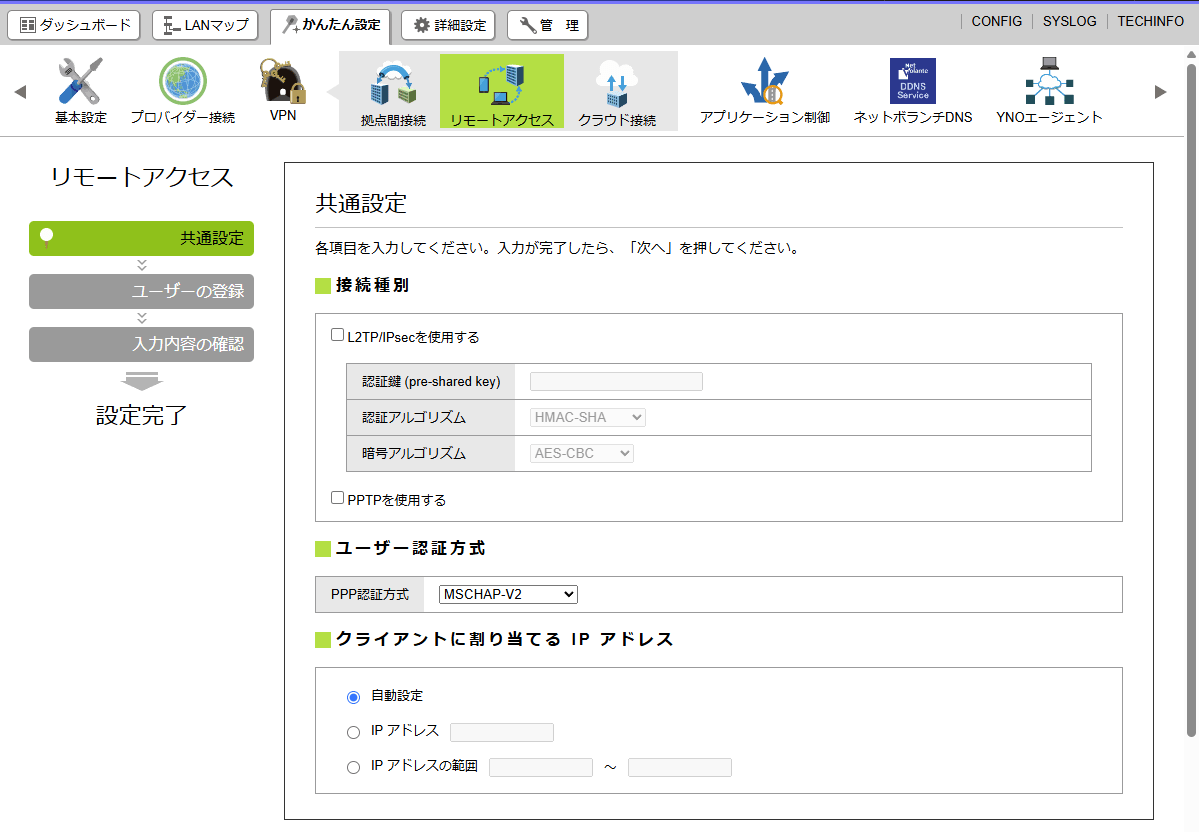Click the 接続種別 section heading

point(372,285)
